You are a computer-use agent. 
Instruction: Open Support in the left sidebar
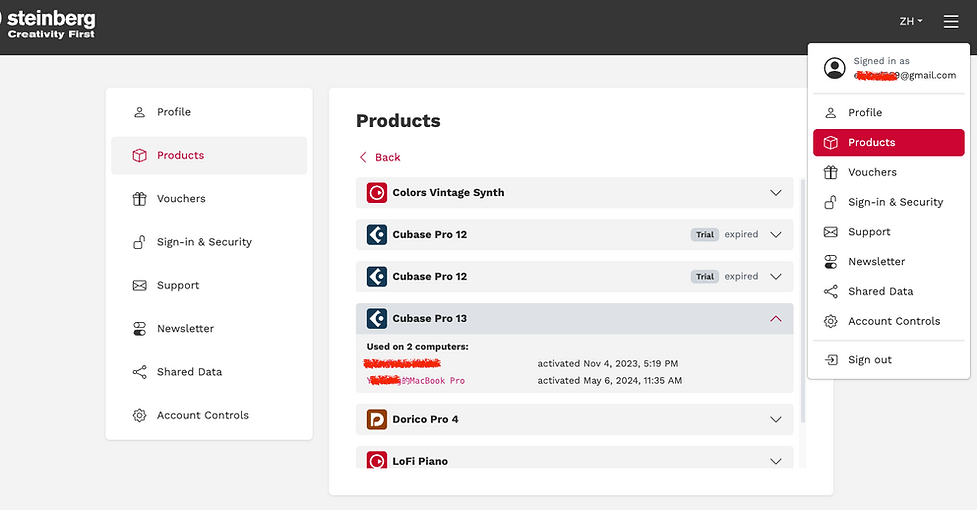point(209,285)
